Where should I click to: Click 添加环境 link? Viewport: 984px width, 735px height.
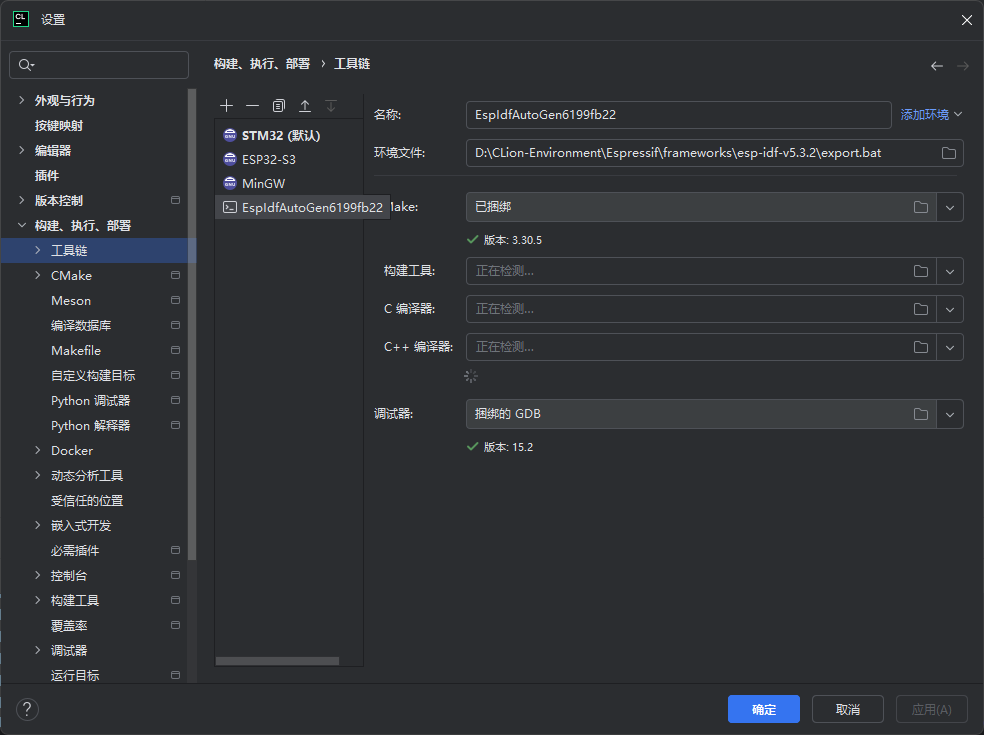pyautogui.click(x=931, y=115)
